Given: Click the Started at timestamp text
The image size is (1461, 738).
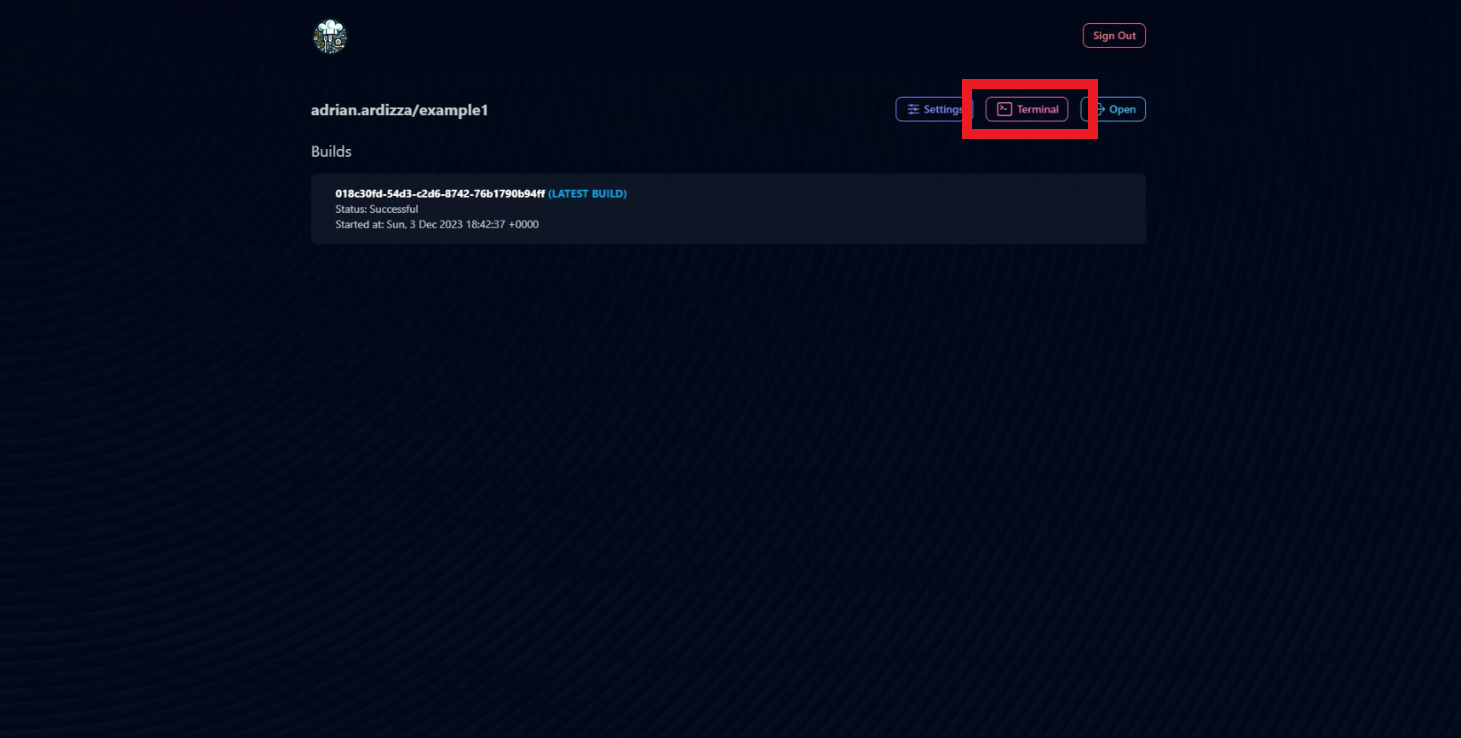Looking at the screenshot, I should click(437, 224).
